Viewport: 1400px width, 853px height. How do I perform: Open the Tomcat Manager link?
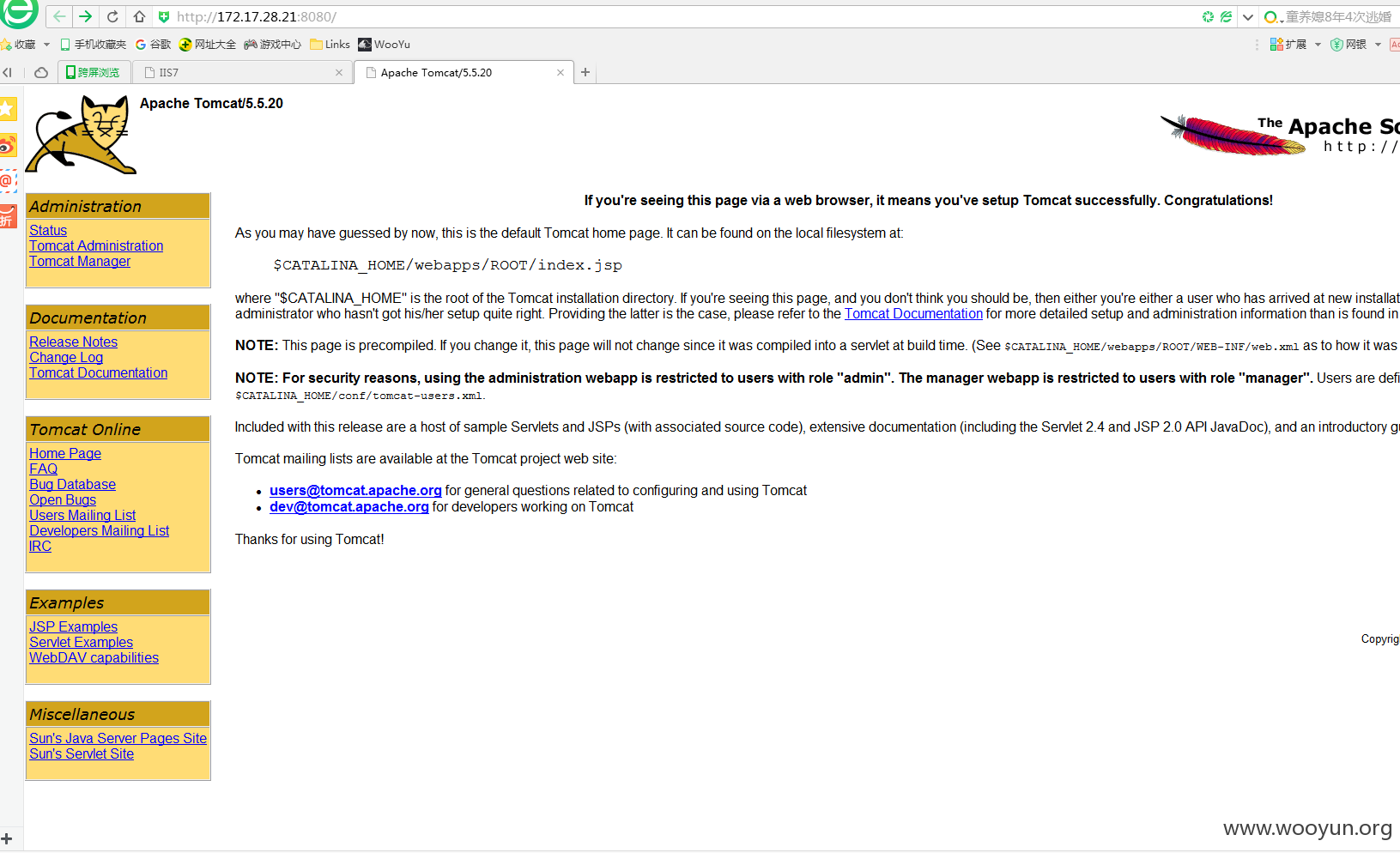80,261
